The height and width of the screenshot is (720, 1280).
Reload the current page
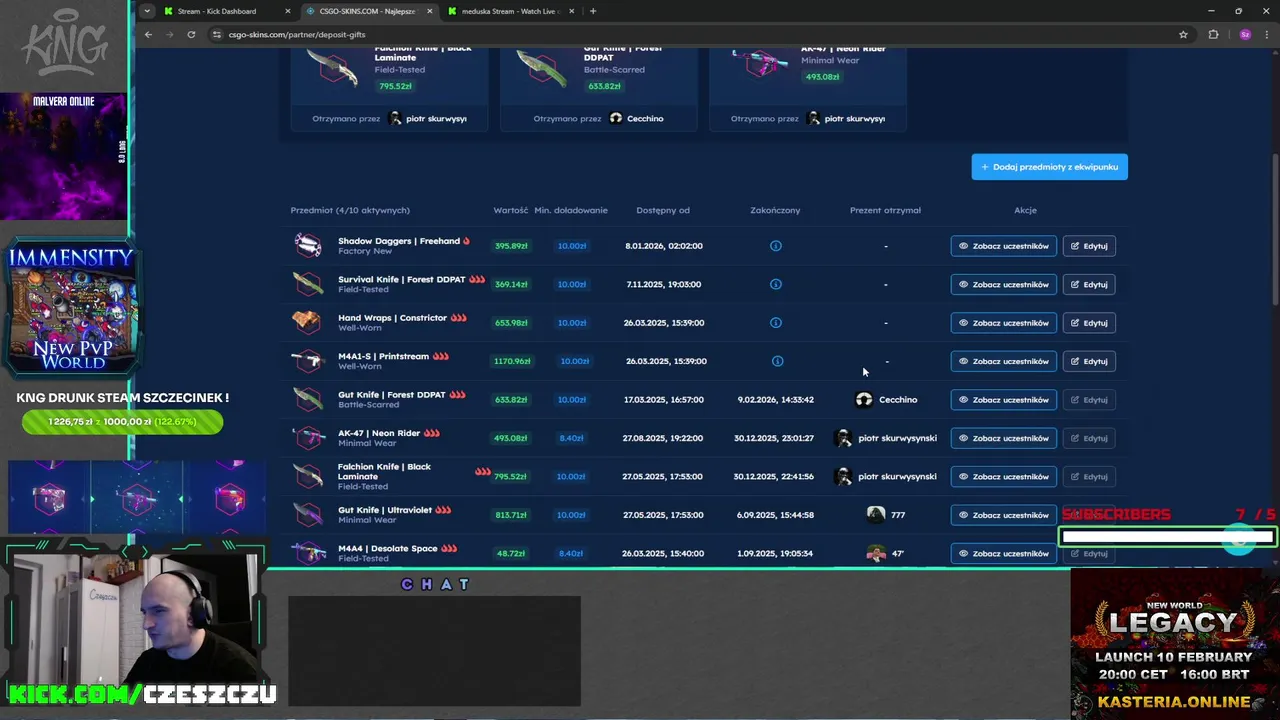click(191, 34)
